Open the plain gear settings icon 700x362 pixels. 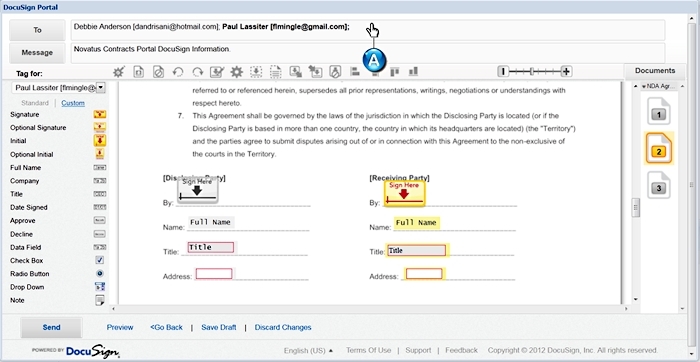point(236,72)
